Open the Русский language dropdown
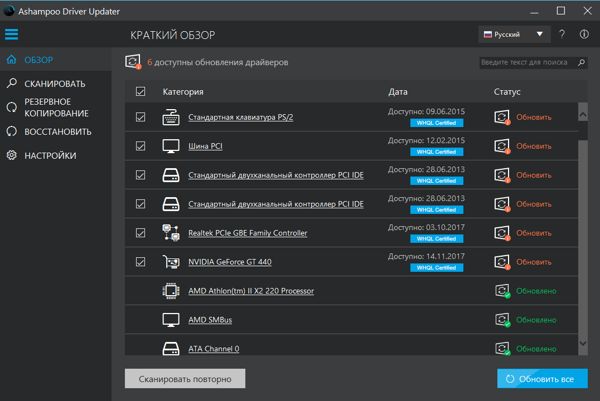 (x=514, y=34)
